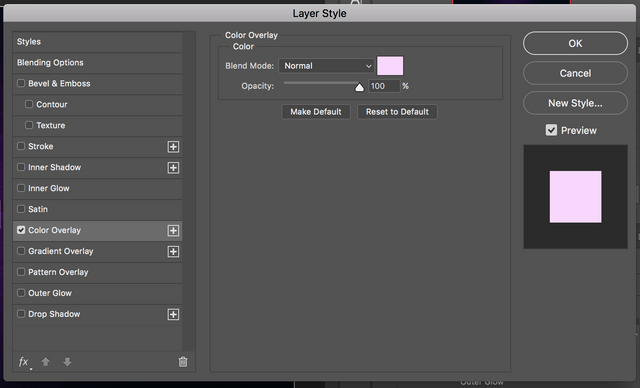Add another Inner Shadow with its plus icon

[x=173, y=168]
